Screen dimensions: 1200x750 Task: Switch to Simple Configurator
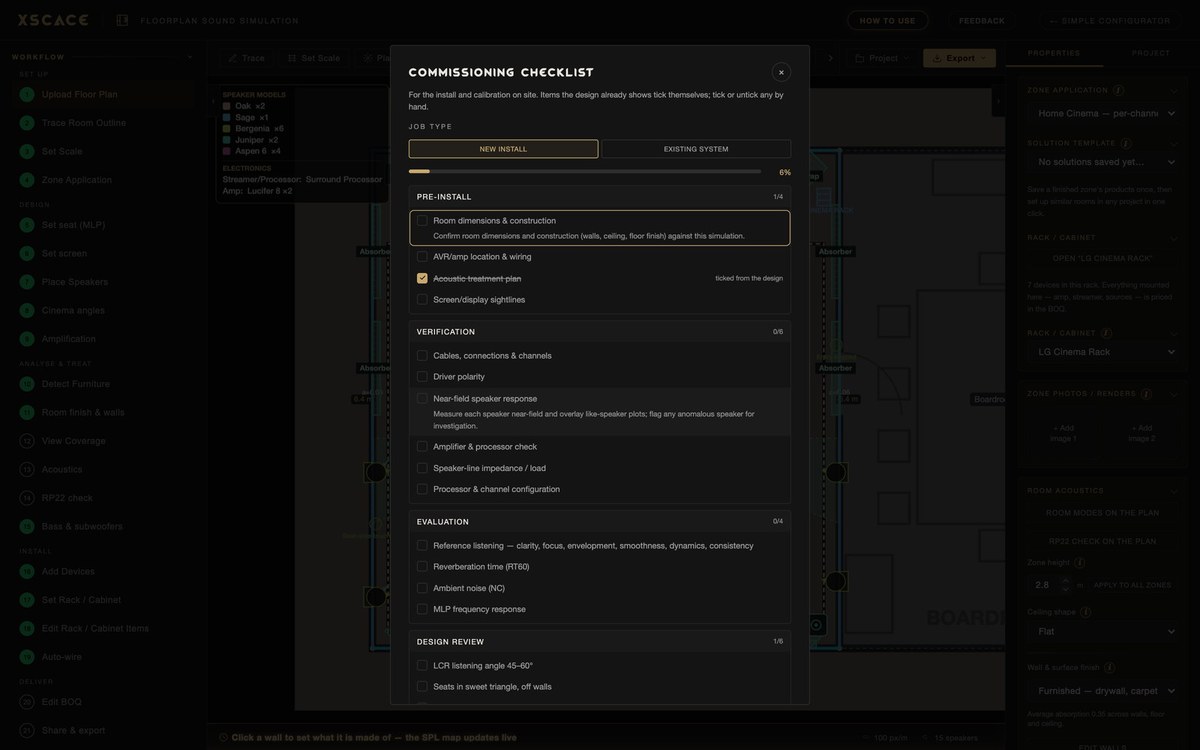click(1109, 21)
